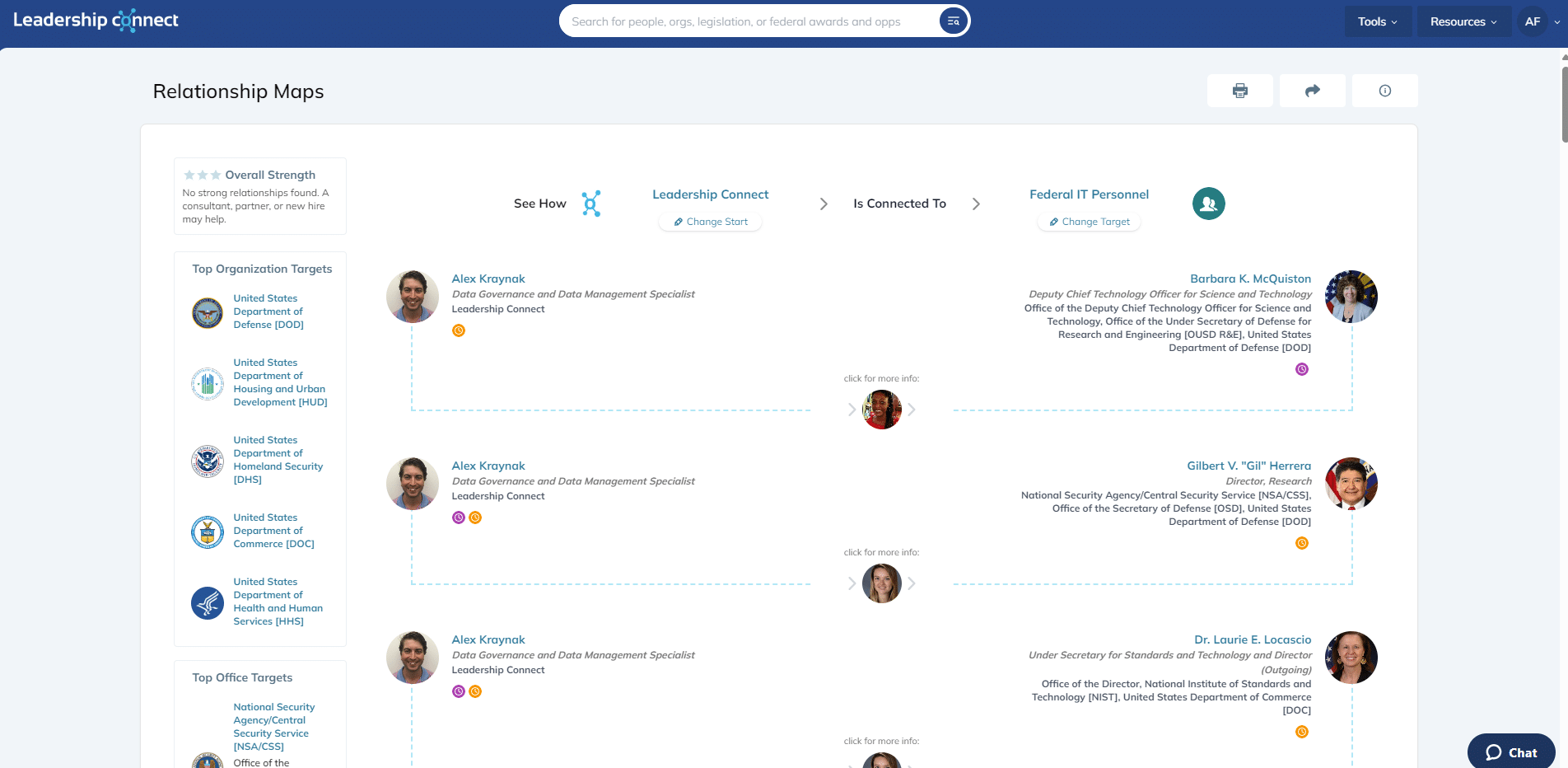This screenshot has height=768, width=1568.
Task: Open the Federal IT Personnel target link
Action: pos(1089,194)
